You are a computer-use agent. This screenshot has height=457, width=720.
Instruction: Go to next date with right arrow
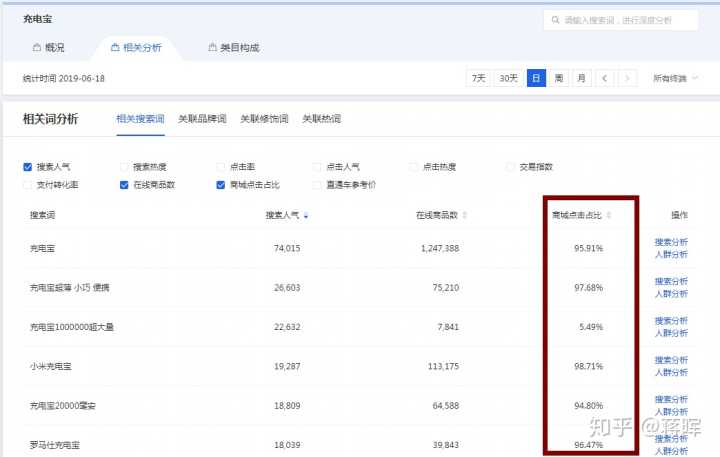tap(627, 78)
